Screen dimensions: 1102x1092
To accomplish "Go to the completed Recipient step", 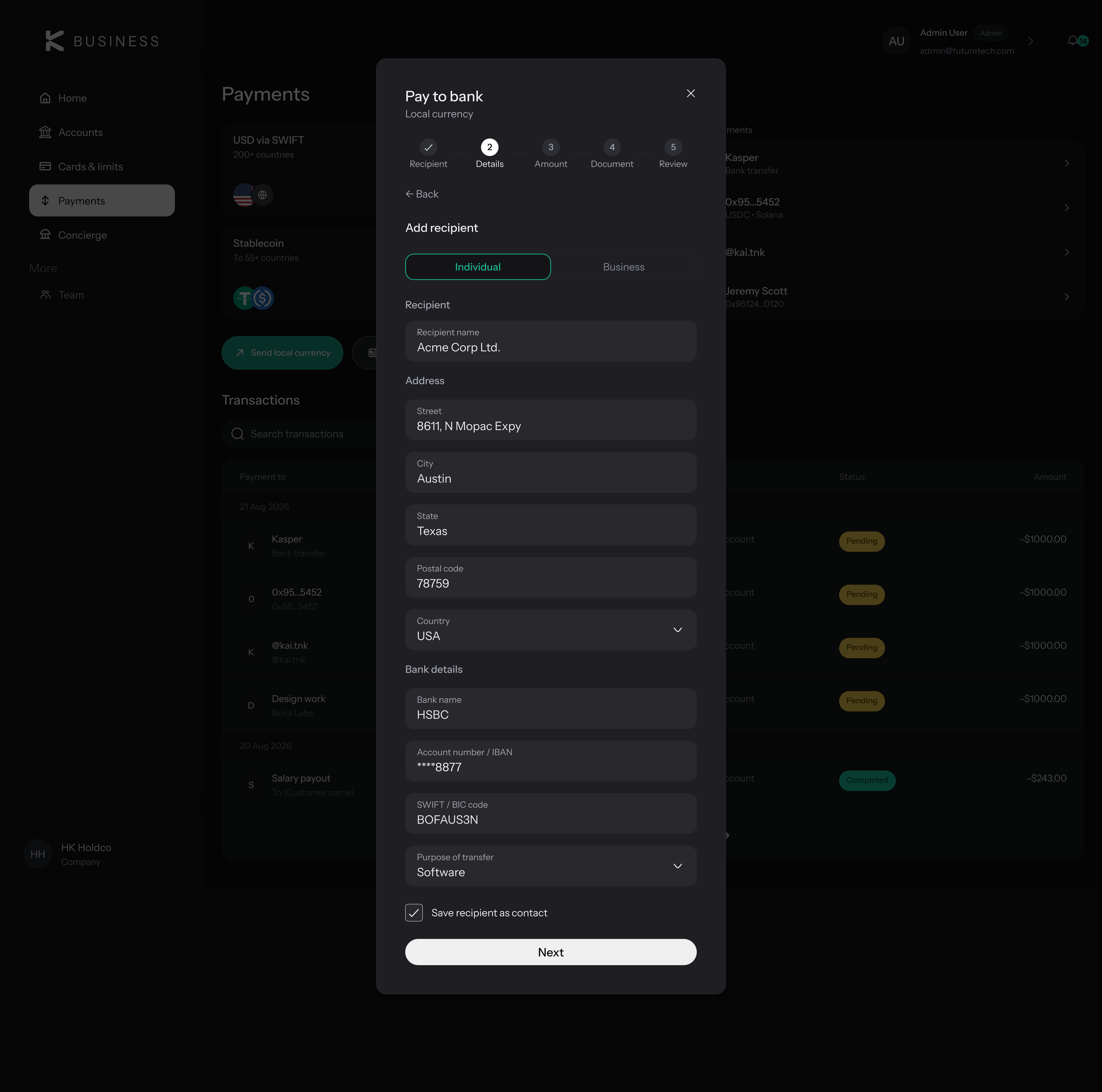I will coord(428,154).
